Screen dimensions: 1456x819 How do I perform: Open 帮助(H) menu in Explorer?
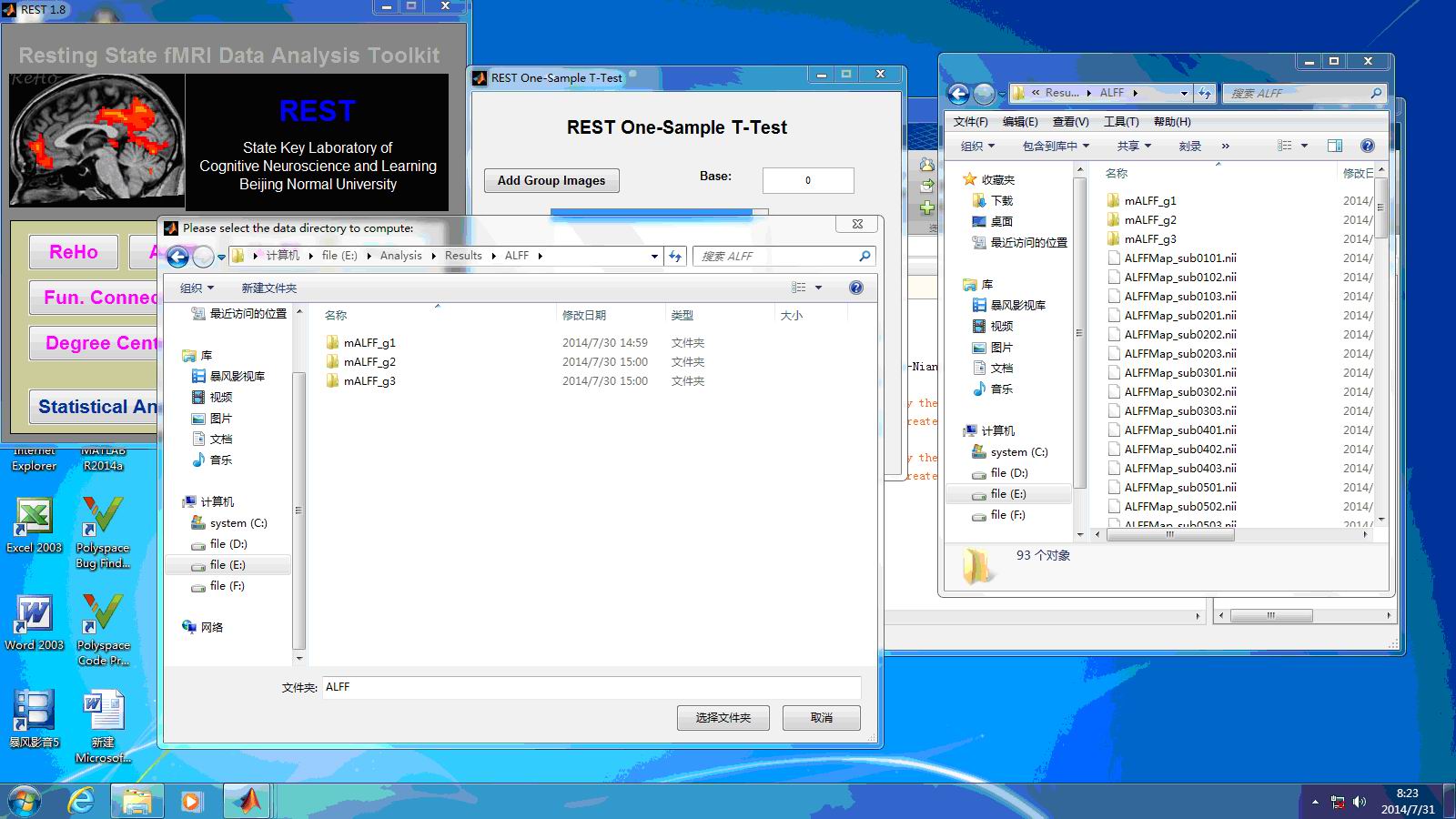[1172, 121]
